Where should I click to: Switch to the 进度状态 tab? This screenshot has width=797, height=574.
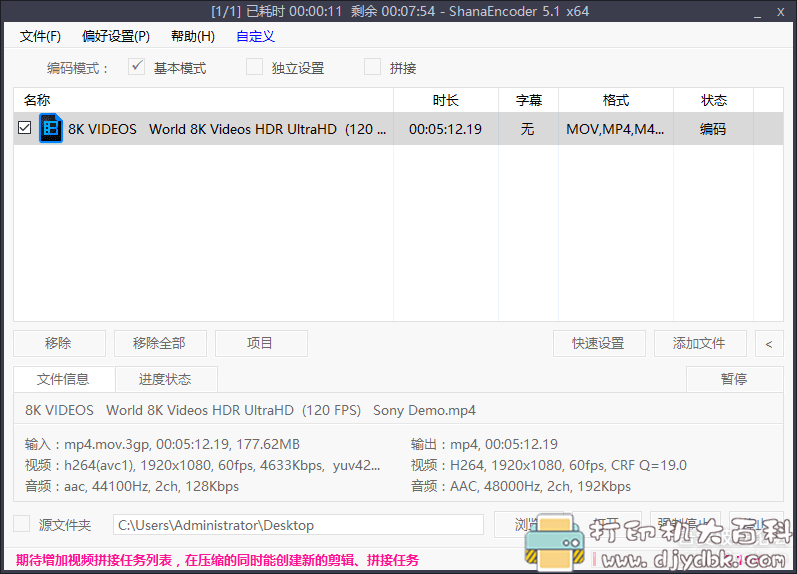pos(166,379)
